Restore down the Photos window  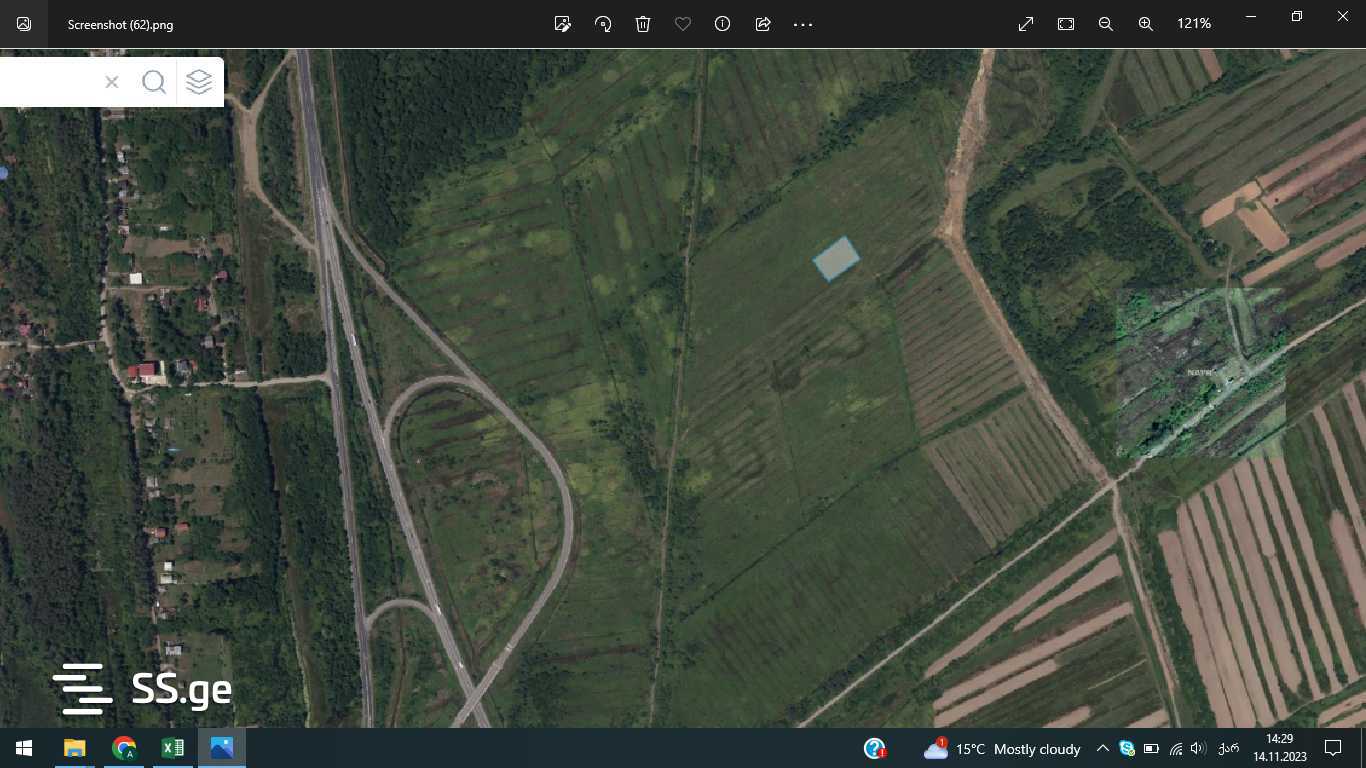tap(1297, 17)
